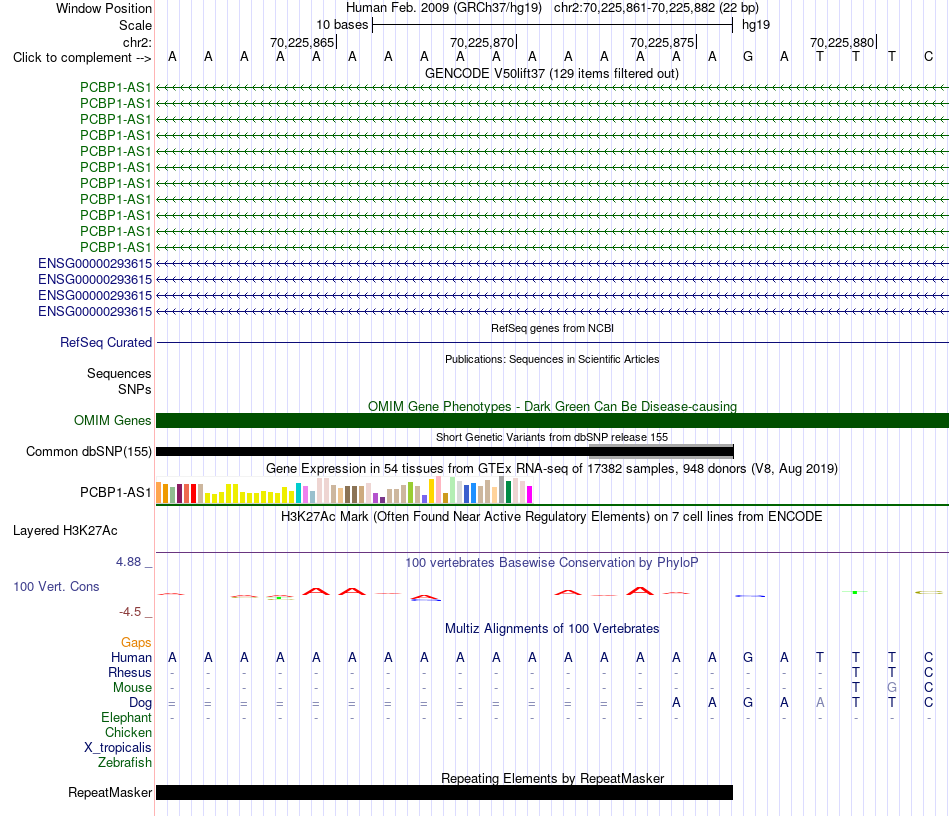Click the OMIM Genes side label
Screen dimensions: 950x816
tap(113, 420)
